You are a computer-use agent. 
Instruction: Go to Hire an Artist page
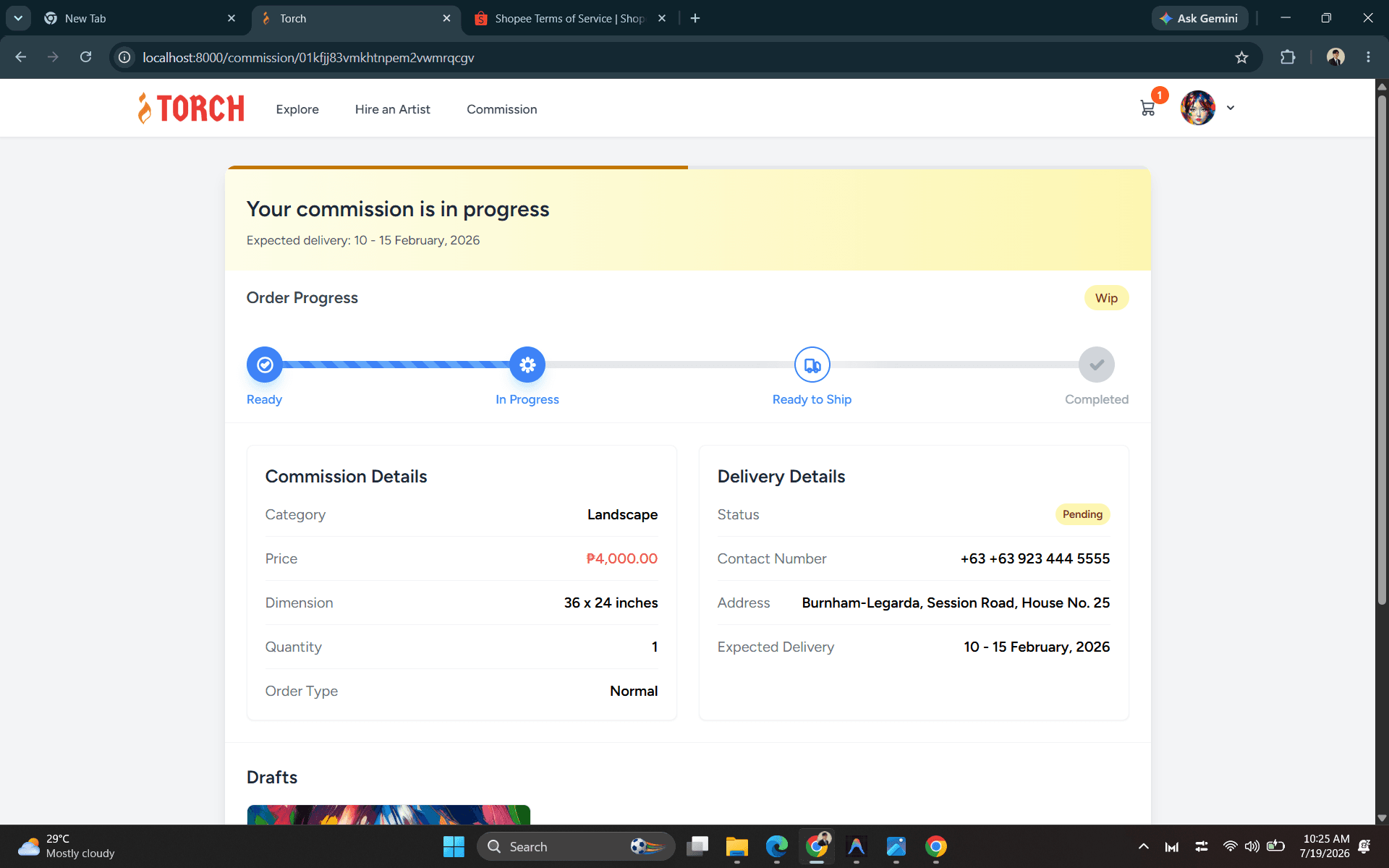(393, 109)
